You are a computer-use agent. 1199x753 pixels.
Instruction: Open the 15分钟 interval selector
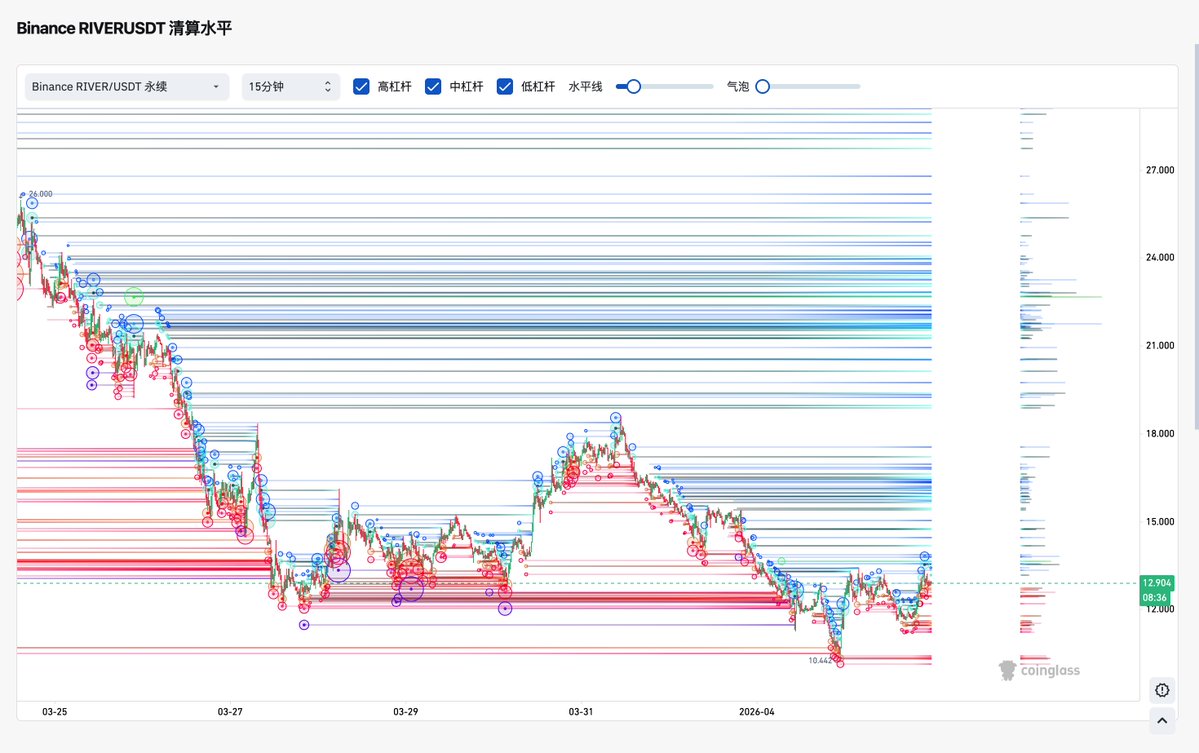[x=290, y=87]
